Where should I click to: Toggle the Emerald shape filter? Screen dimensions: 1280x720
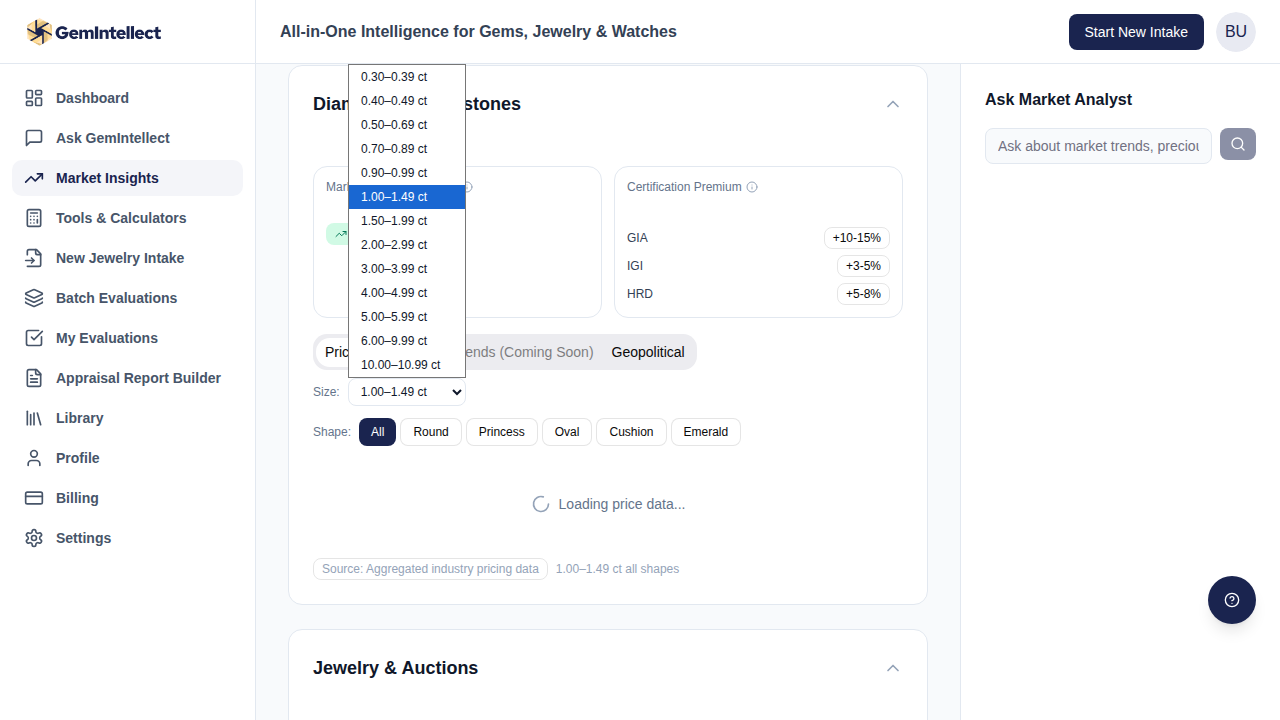(x=705, y=432)
